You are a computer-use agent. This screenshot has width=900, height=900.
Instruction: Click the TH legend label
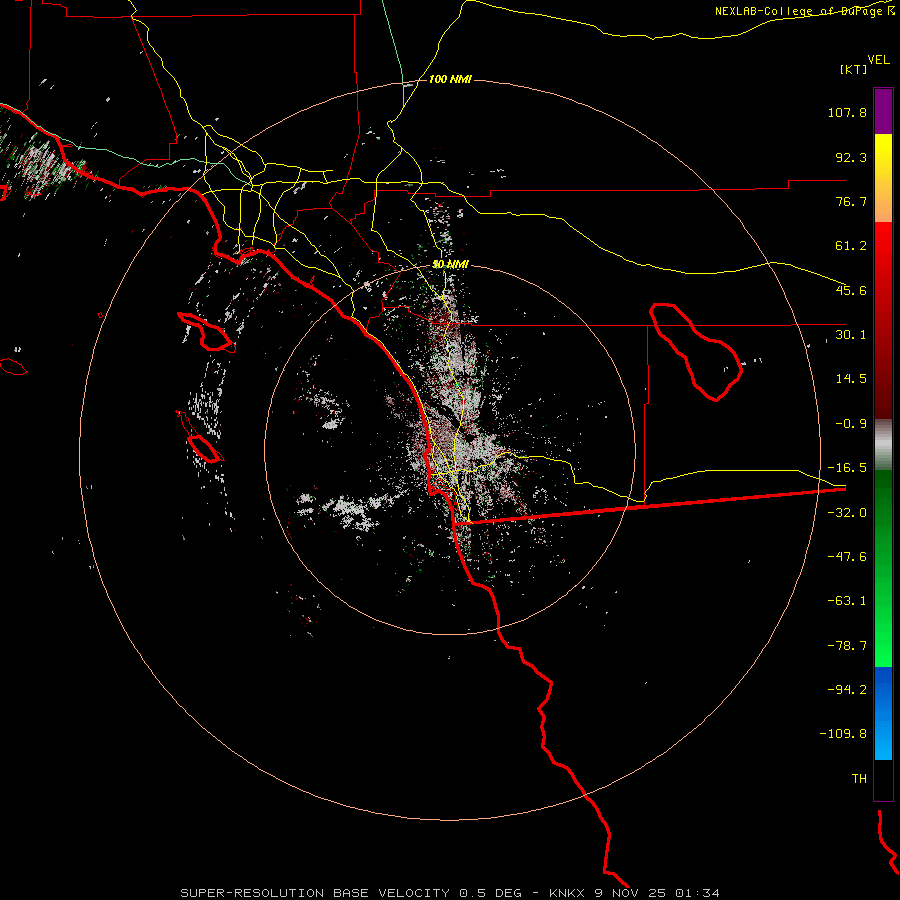tap(859, 779)
